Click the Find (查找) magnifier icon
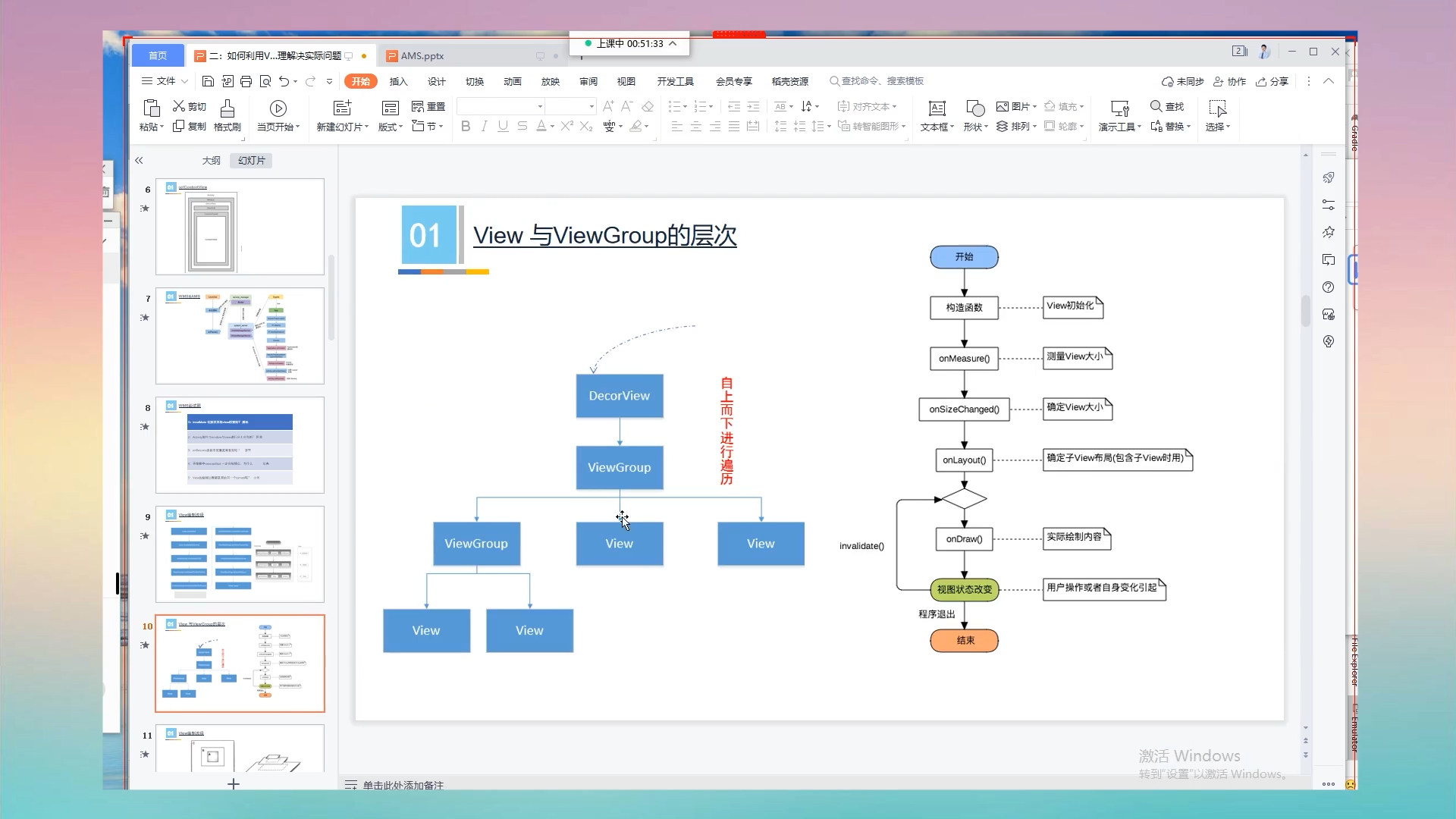Image resolution: width=1456 pixels, height=819 pixels. [x=1156, y=106]
